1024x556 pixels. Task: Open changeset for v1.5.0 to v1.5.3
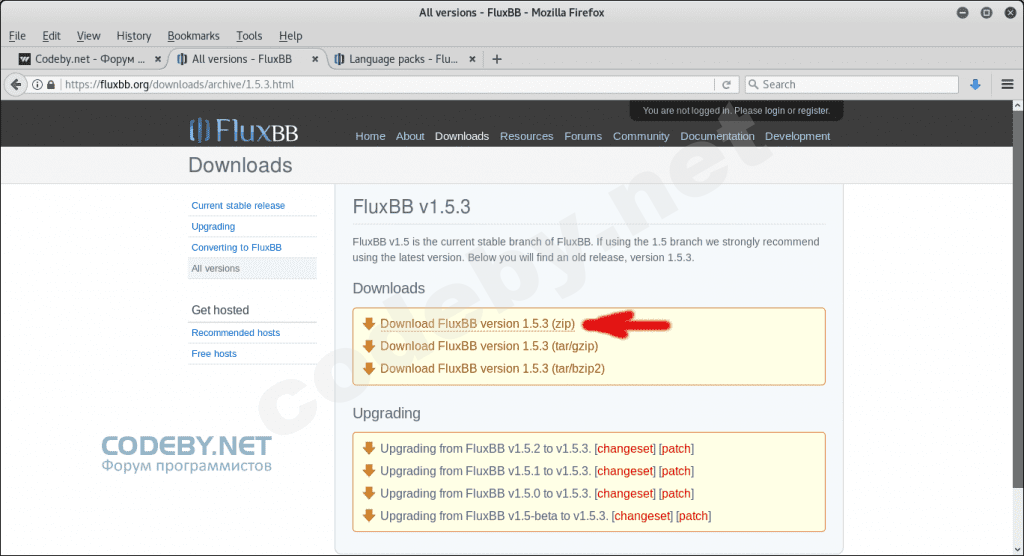coord(625,493)
